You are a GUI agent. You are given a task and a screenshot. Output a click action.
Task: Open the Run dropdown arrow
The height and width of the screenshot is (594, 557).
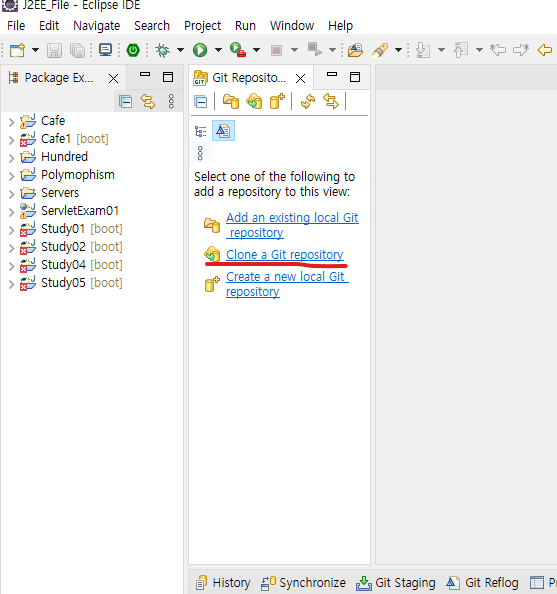click(x=218, y=50)
